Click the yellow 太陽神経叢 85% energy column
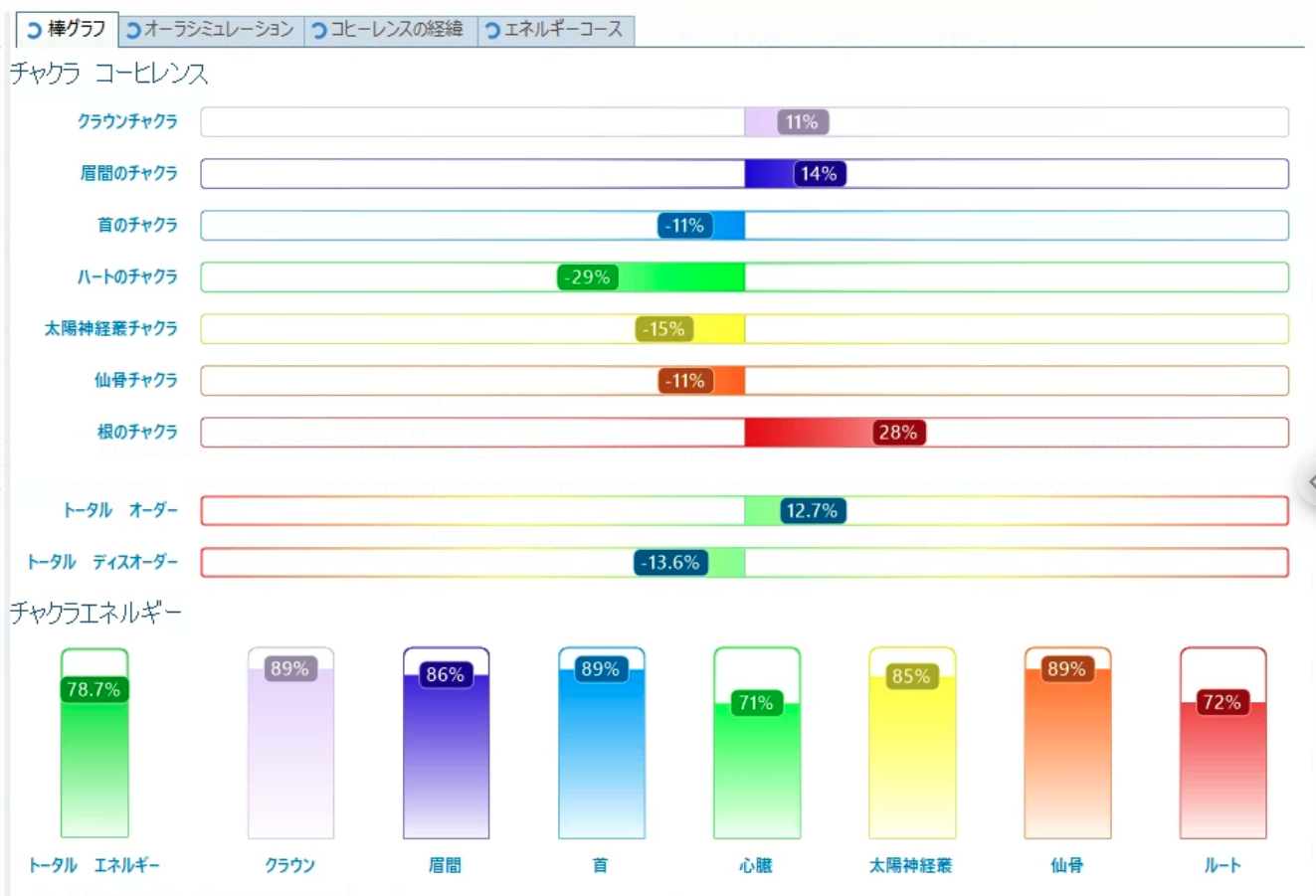Screen dimensions: 1316x896 pyautogui.click(x=912, y=756)
